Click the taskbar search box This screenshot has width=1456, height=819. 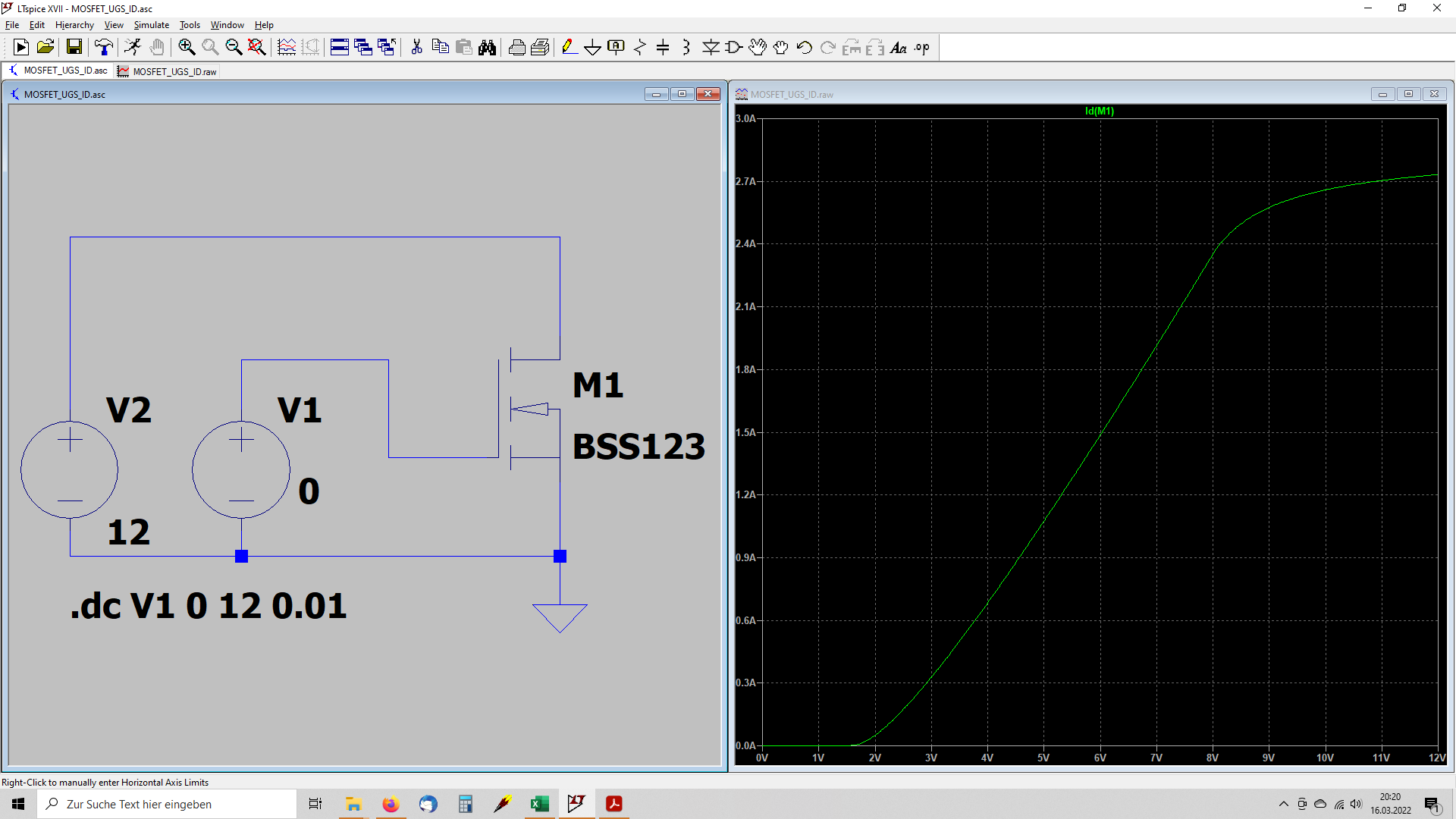pos(167,804)
